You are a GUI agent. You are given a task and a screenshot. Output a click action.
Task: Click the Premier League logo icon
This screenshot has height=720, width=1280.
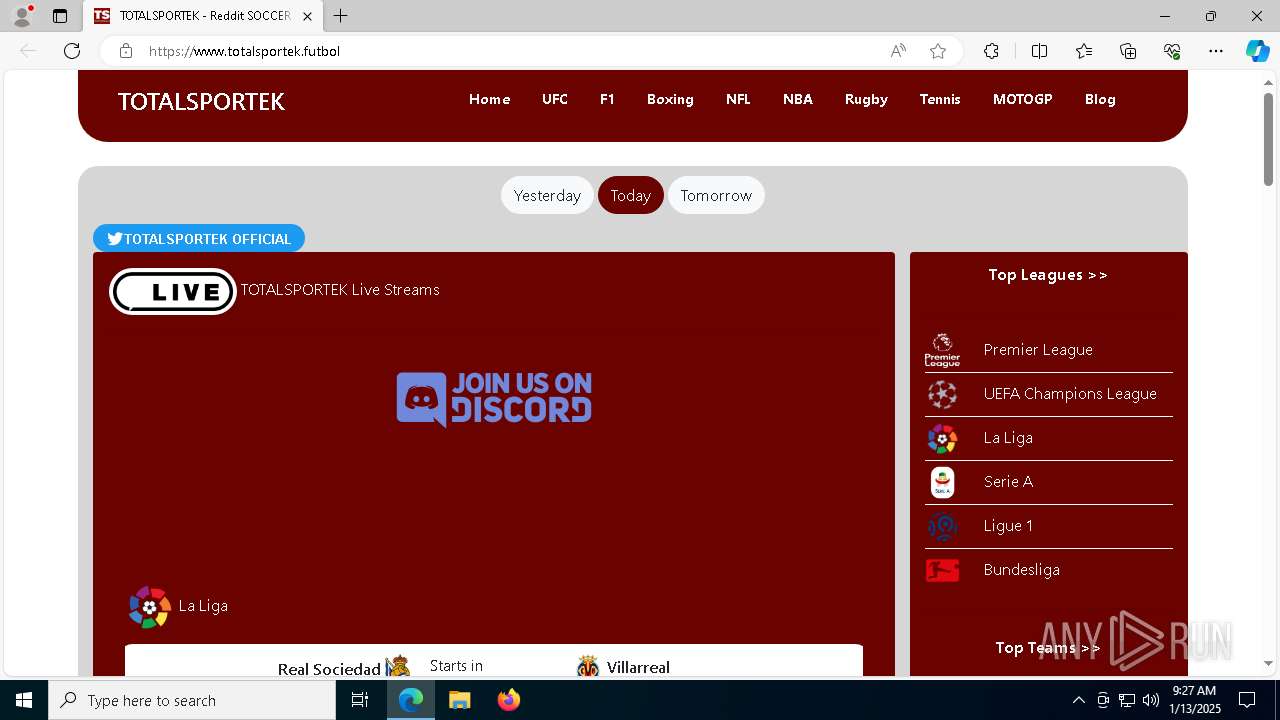(942, 350)
